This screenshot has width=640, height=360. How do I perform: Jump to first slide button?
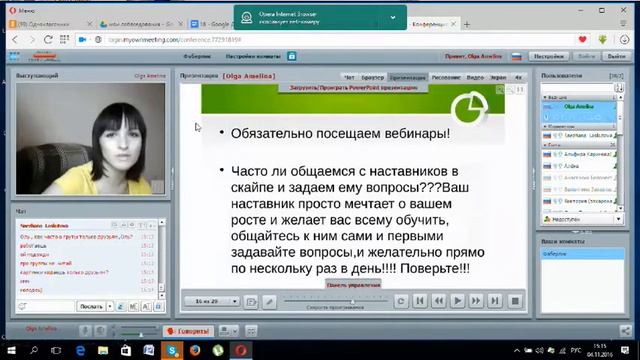click(420, 301)
